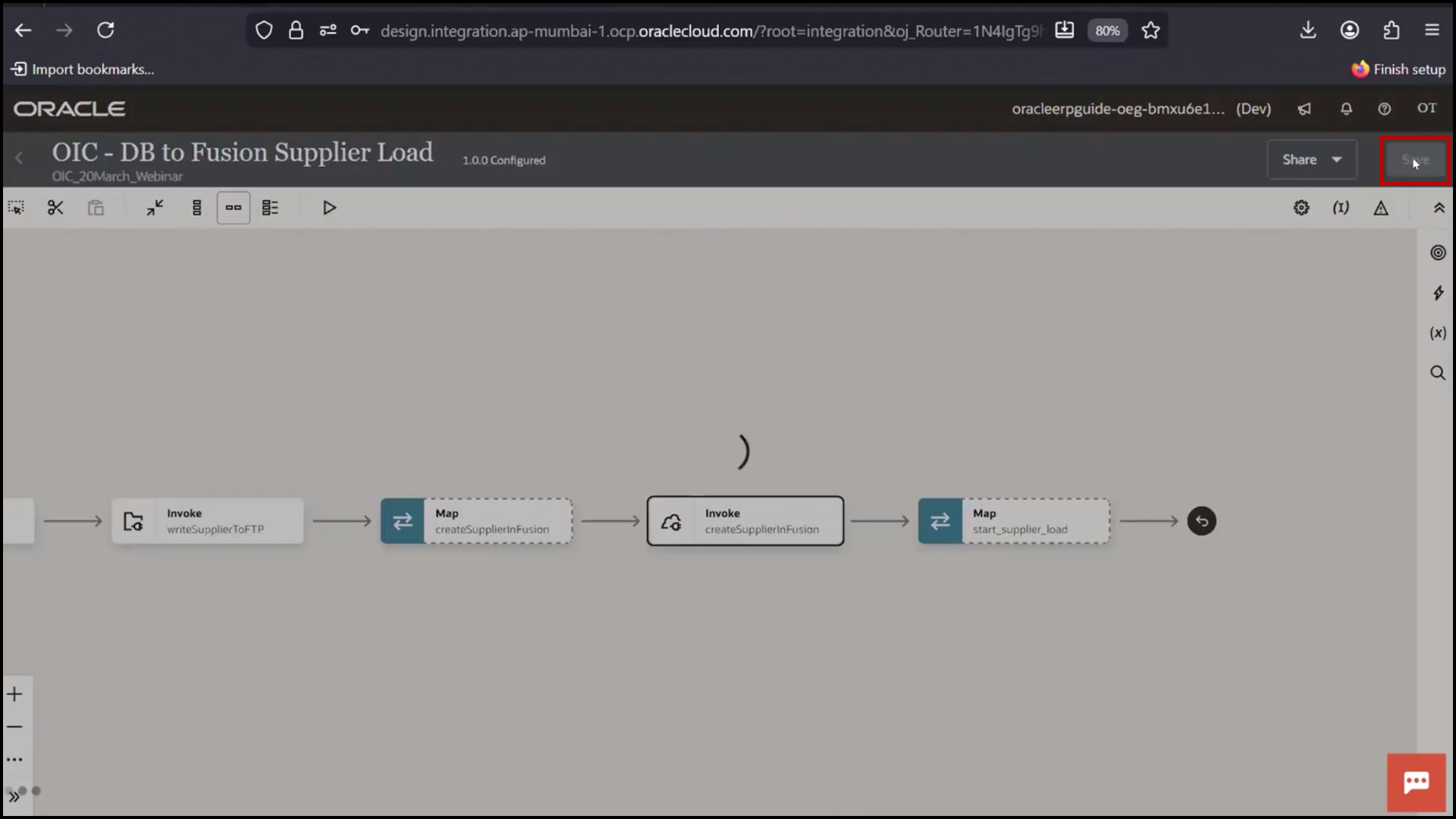Open the help question mark icon
The width and height of the screenshot is (1456, 819).
pyautogui.click(x=1385, y=108)
